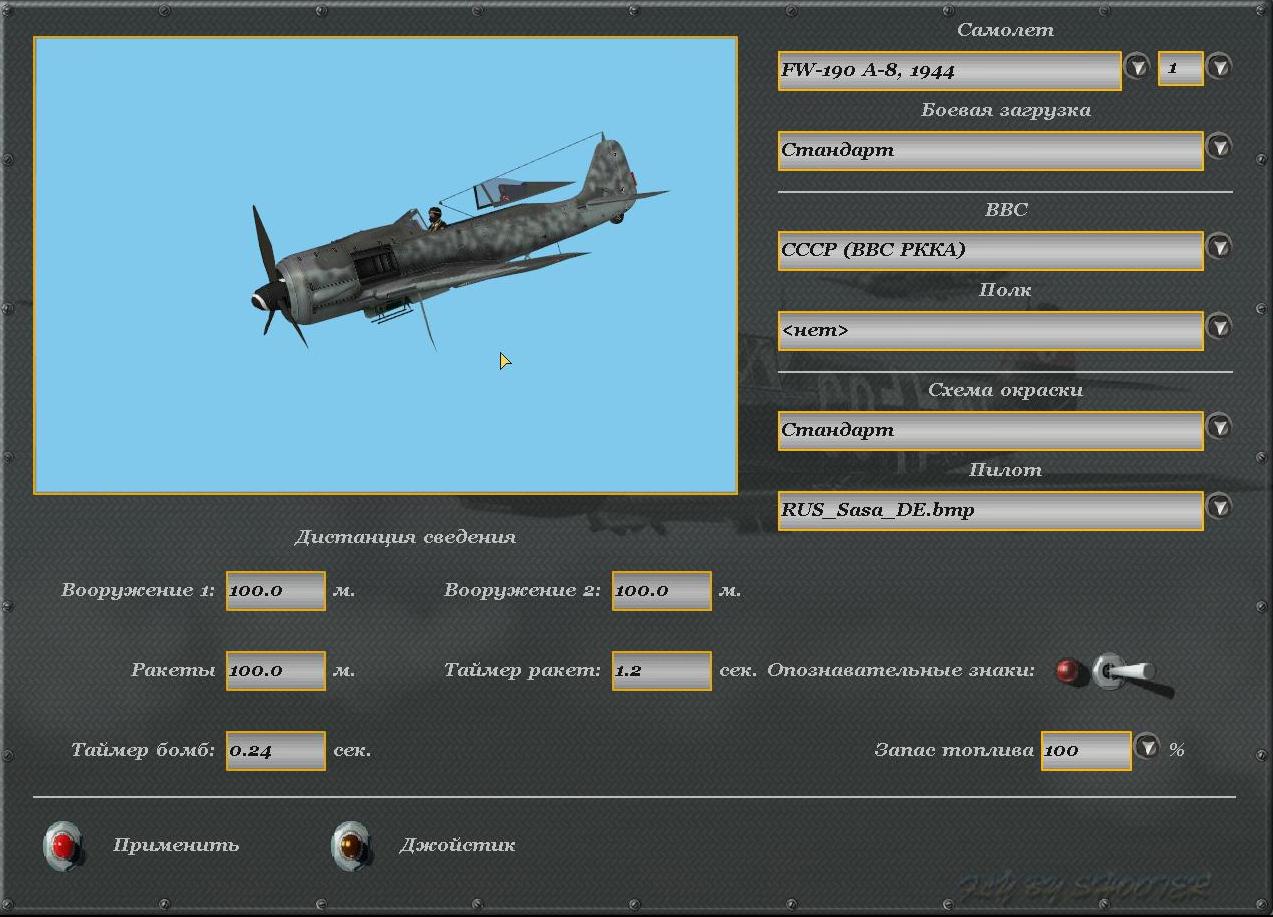Open the Схема окраски dropdown arrow
Image resolution: width=1273 pixels, height=917 pixels.
[x=1218, y=427]
